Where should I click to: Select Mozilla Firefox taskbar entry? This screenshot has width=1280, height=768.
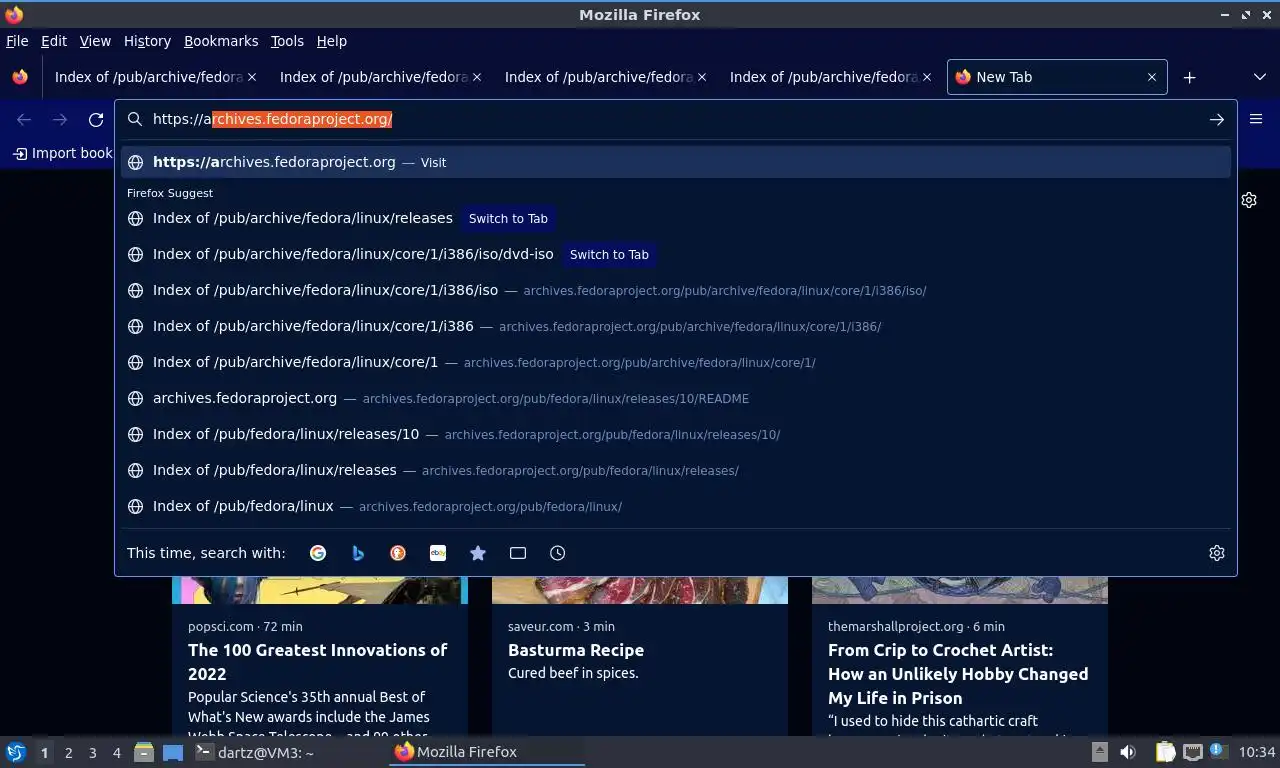pyautogui.click(x=487, y=752)
